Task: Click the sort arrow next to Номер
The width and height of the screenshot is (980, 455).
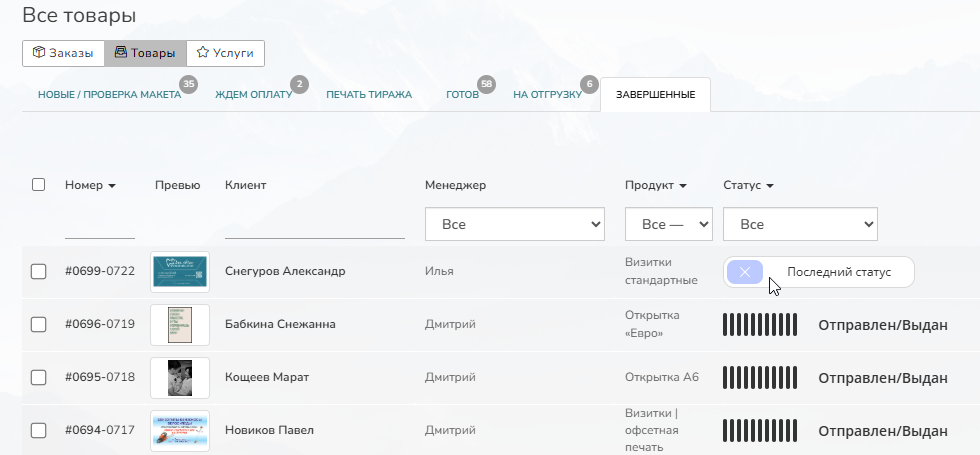Action: click(112, 186)
